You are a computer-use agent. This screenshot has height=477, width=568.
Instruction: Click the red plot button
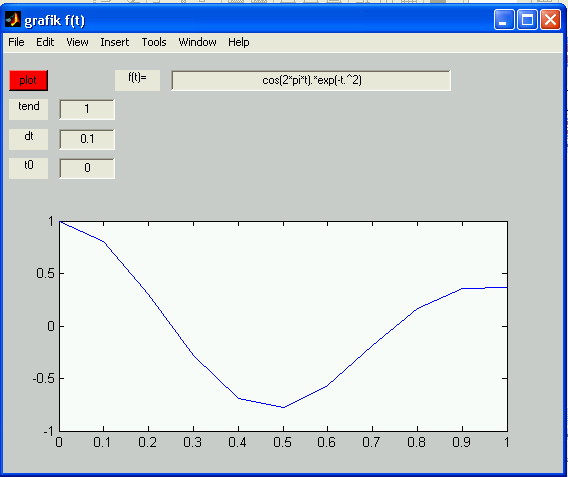[28, 80]
